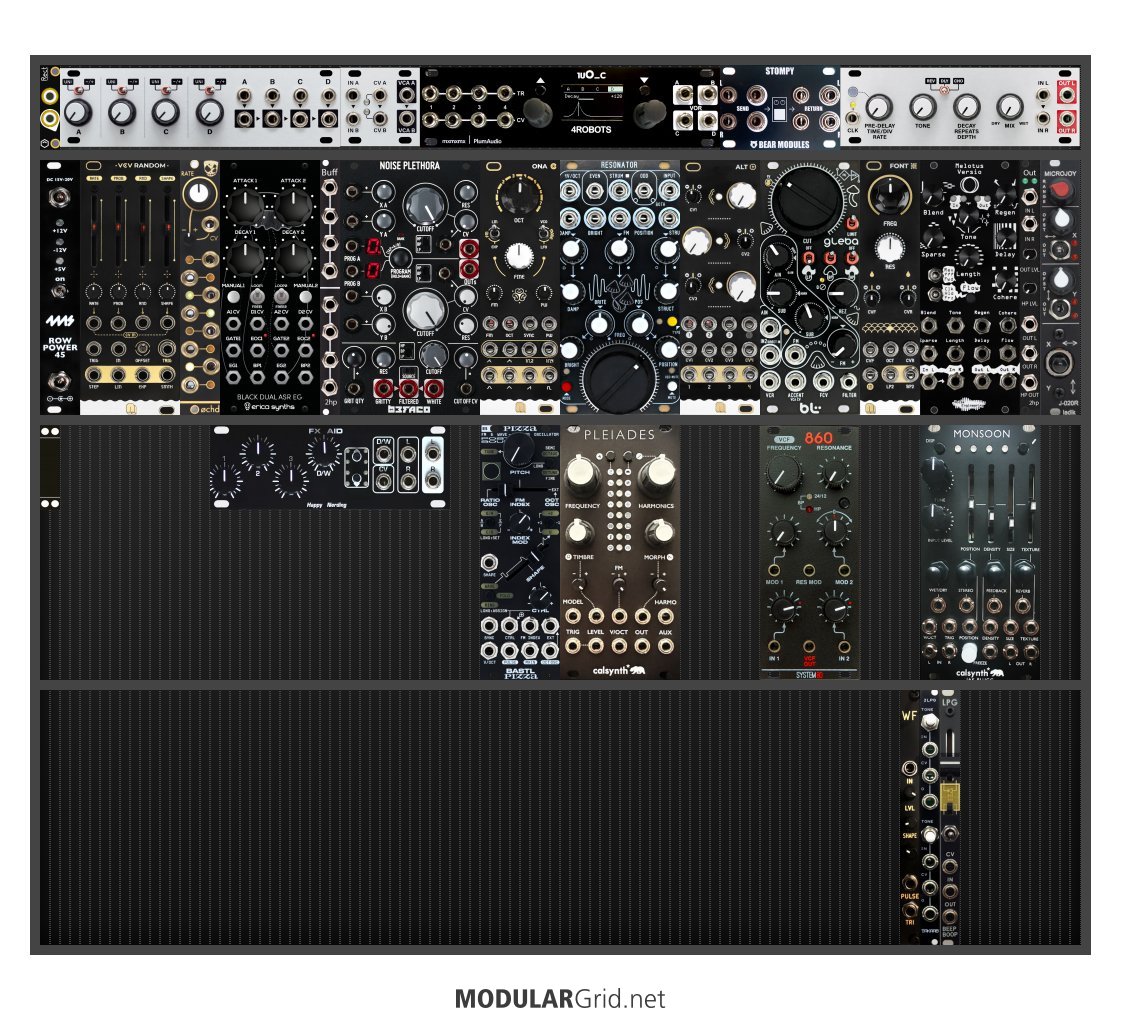
Task: Click the CV A input jack
Action: (380, 96)
